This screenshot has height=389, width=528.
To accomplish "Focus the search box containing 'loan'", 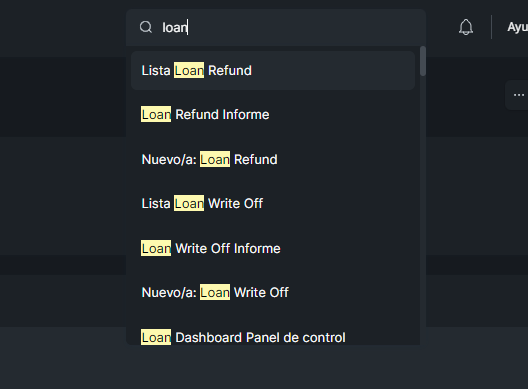I will [276, 27].
